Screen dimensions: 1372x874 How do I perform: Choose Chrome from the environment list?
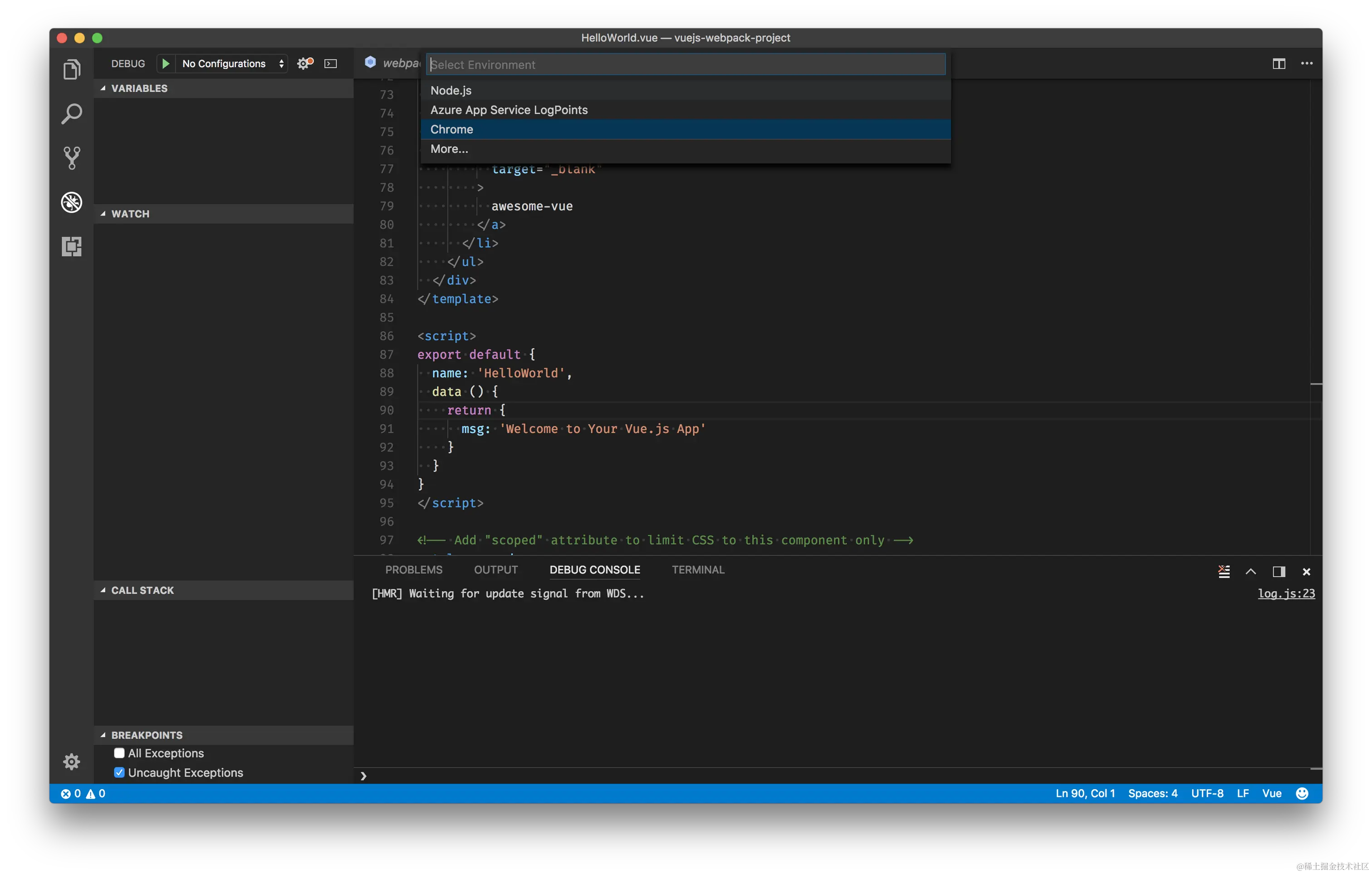pos(452,129)
